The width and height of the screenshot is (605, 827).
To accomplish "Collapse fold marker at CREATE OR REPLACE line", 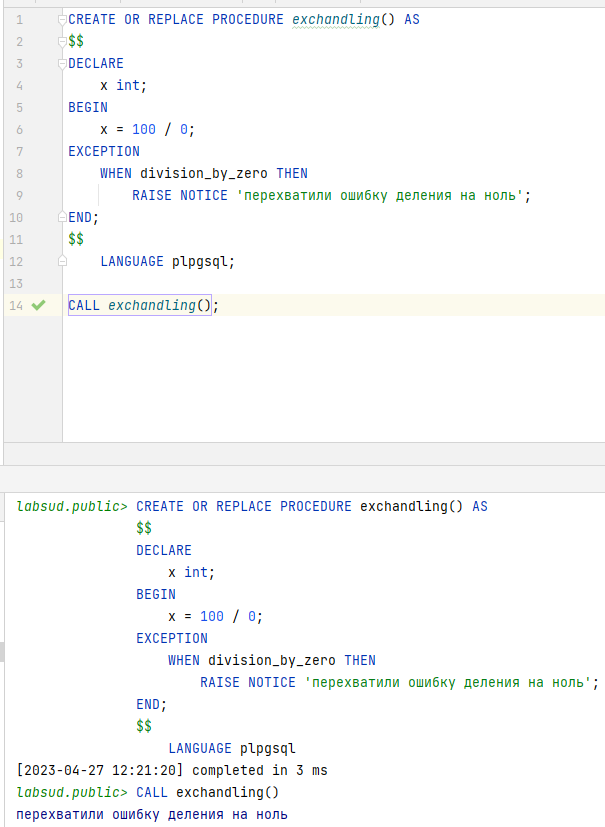I will tap(62, 20).
